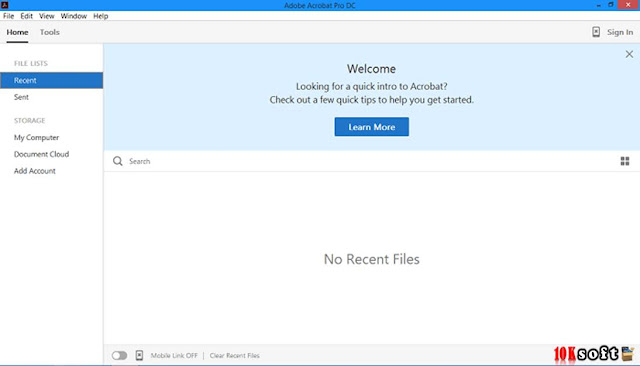Viewport: 640px width, 366px height.
Task: Click the Mobile Link phone icon
Action: pyautogui.click(x=139, y=355)
